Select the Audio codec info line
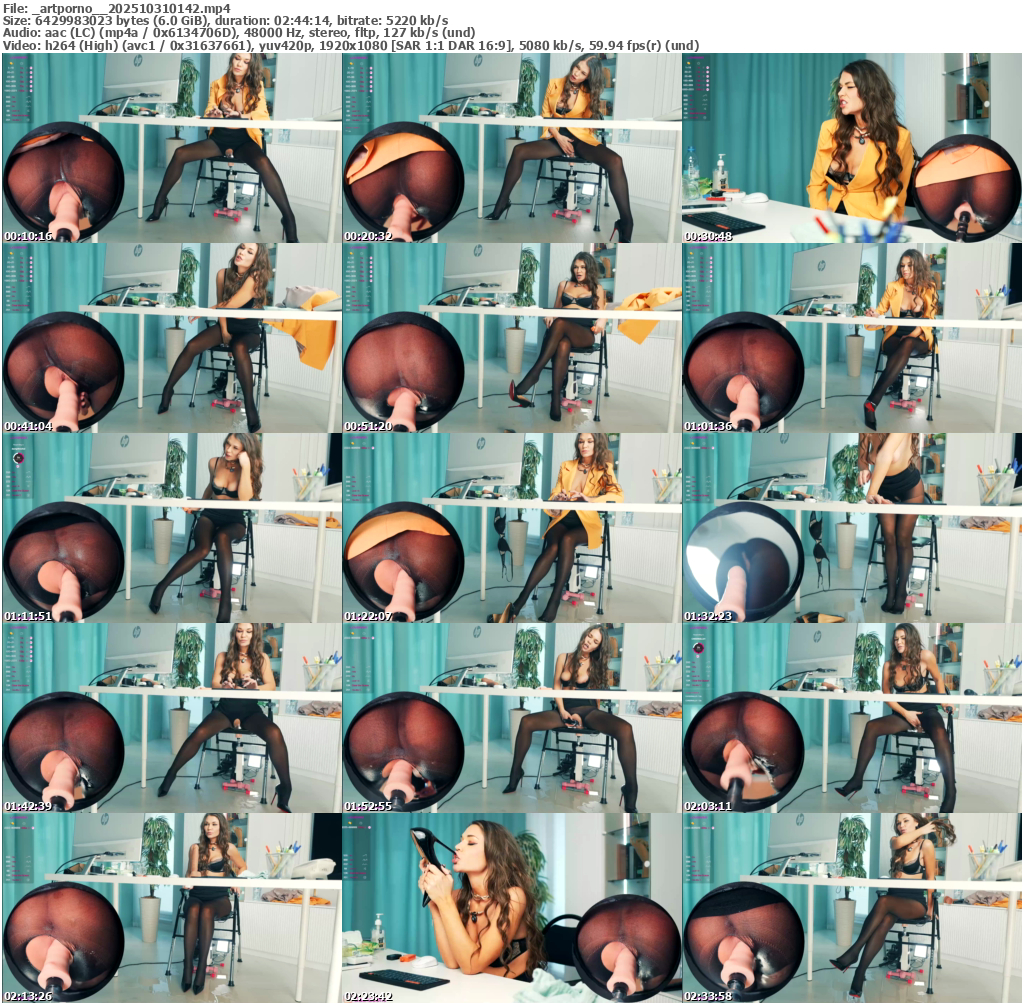 point(239,33)
